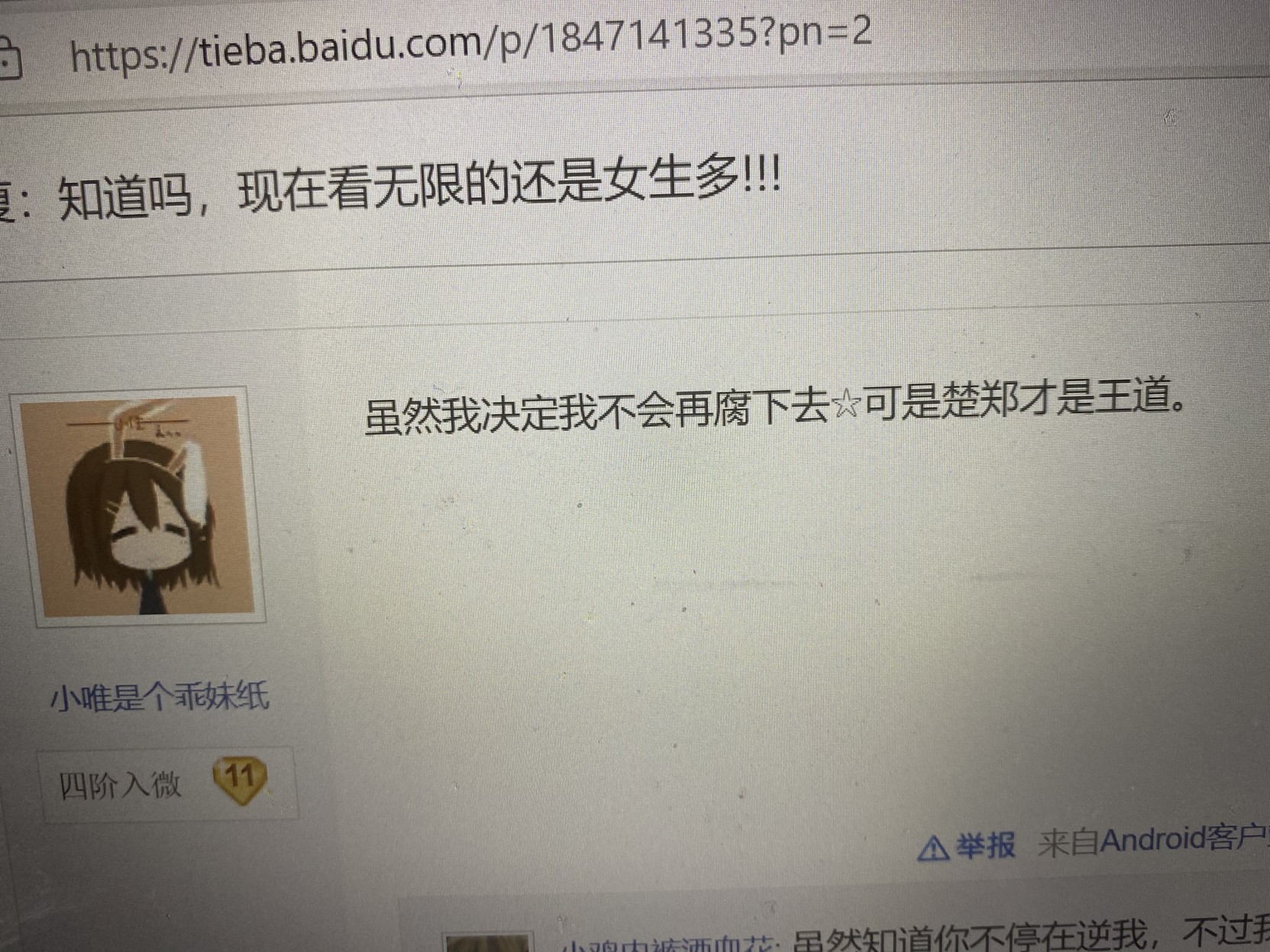
Task: Click the thread title 知道吗，现在看无限的还是女生多
Action: [418, 185]
